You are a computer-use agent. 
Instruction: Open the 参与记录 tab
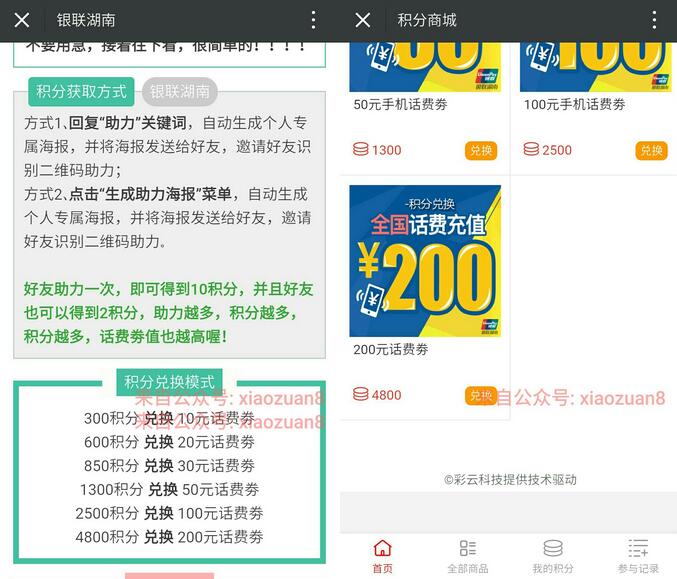click(x=638, y=557)
